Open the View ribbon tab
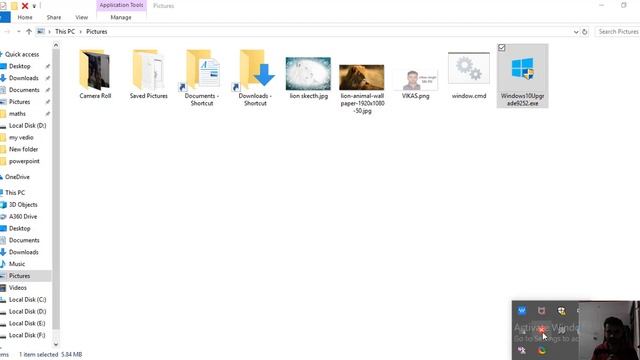 coord(82,18)
